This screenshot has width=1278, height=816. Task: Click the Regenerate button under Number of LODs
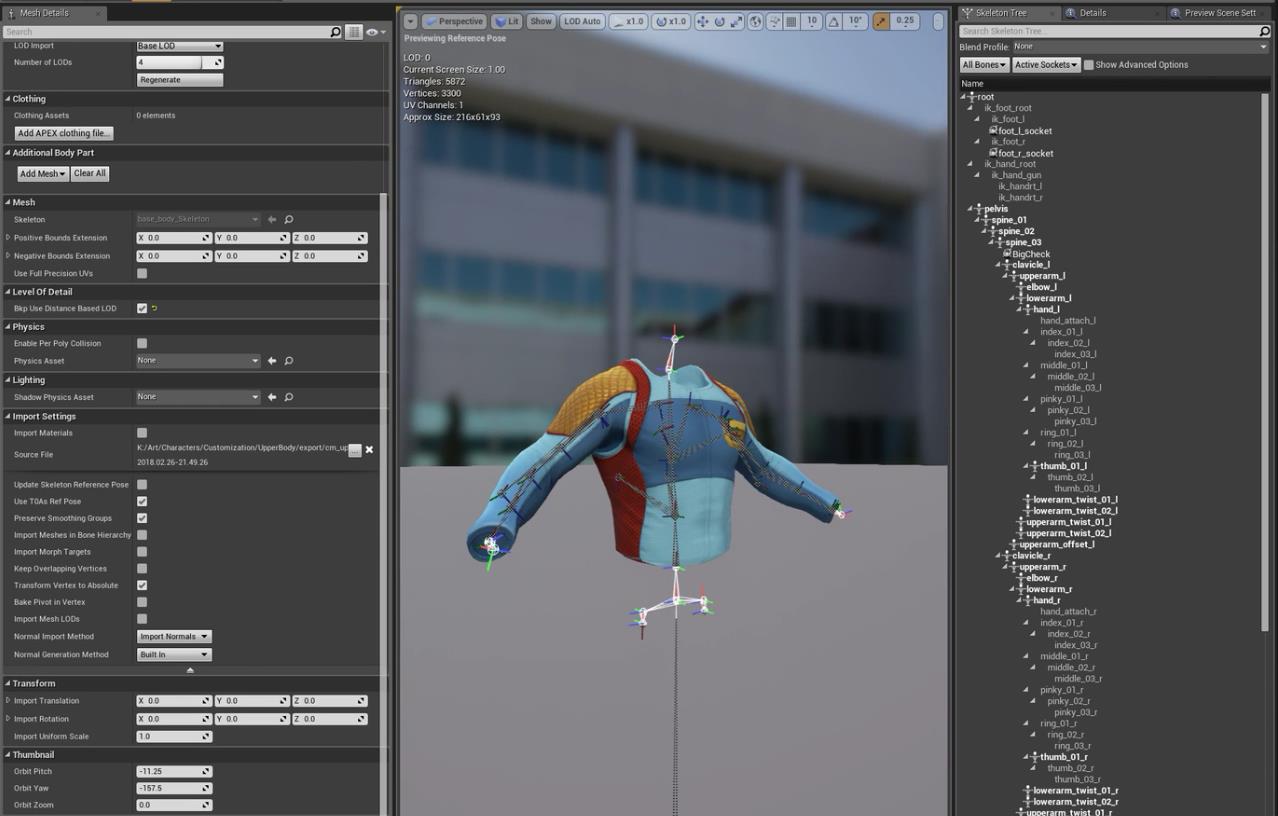179,79
